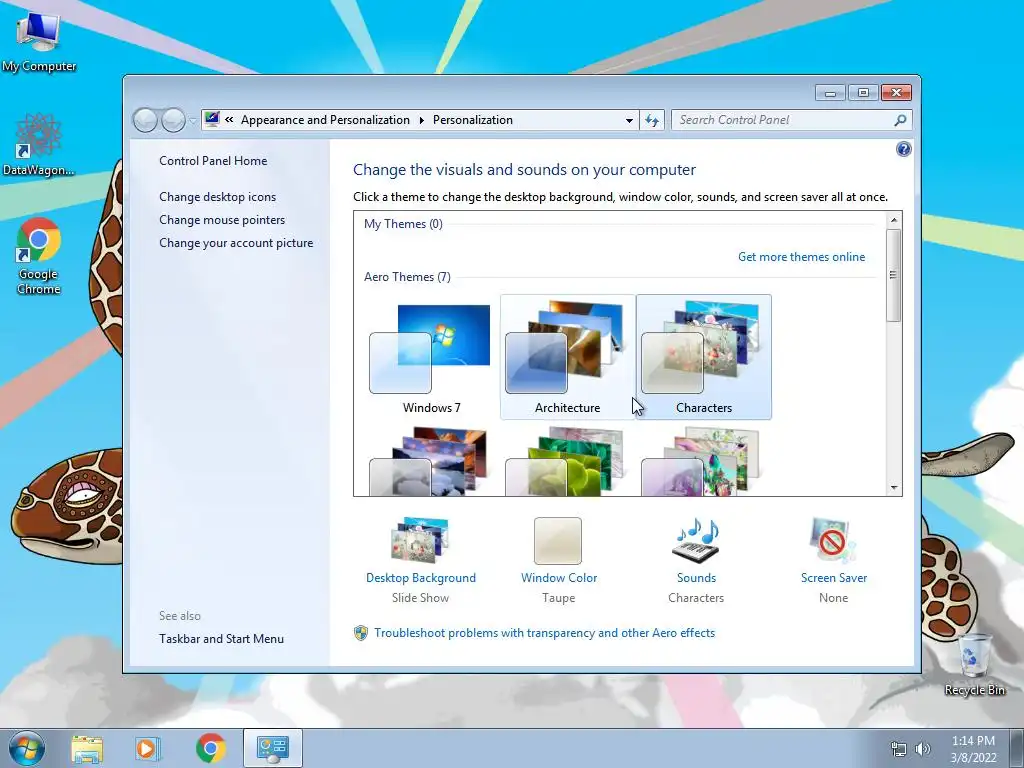This screenshot has width=1024, height=768.
Task: Launch Chrome from the taskbar
Action: [x=210, y=748]
